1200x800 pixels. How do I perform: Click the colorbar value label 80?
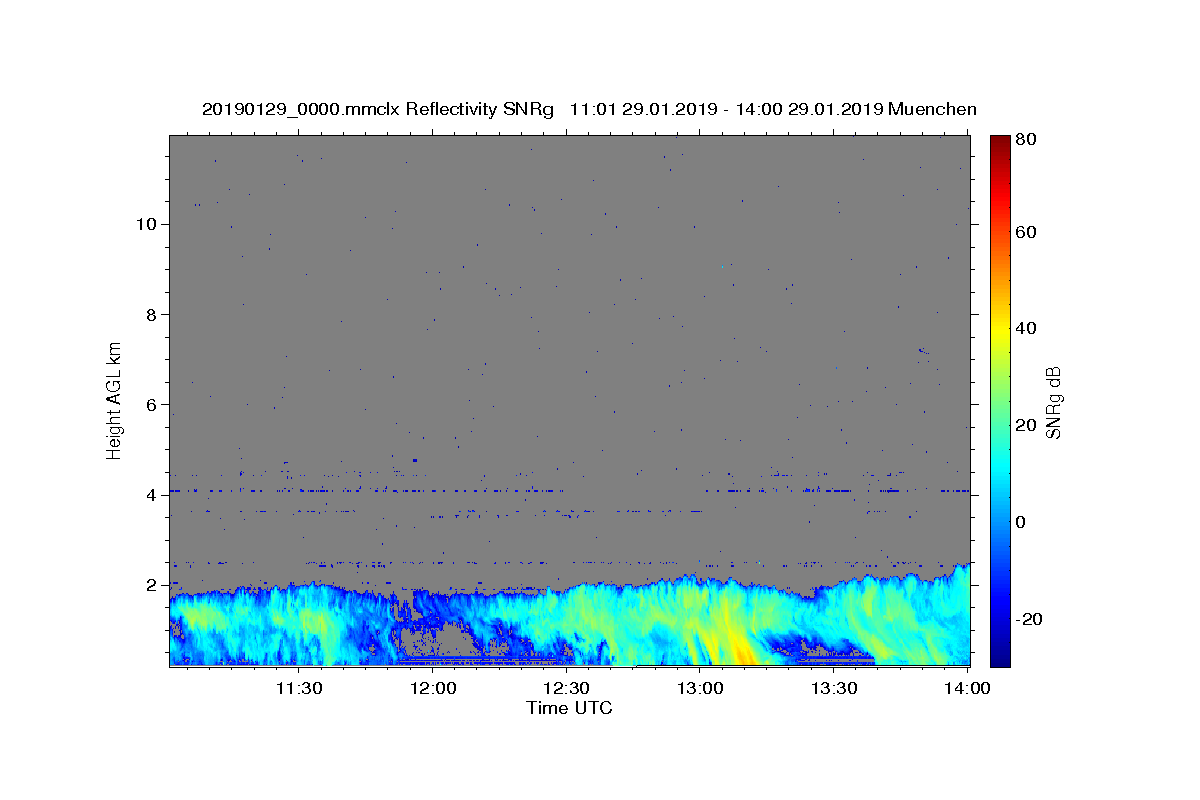point(1026,140)
